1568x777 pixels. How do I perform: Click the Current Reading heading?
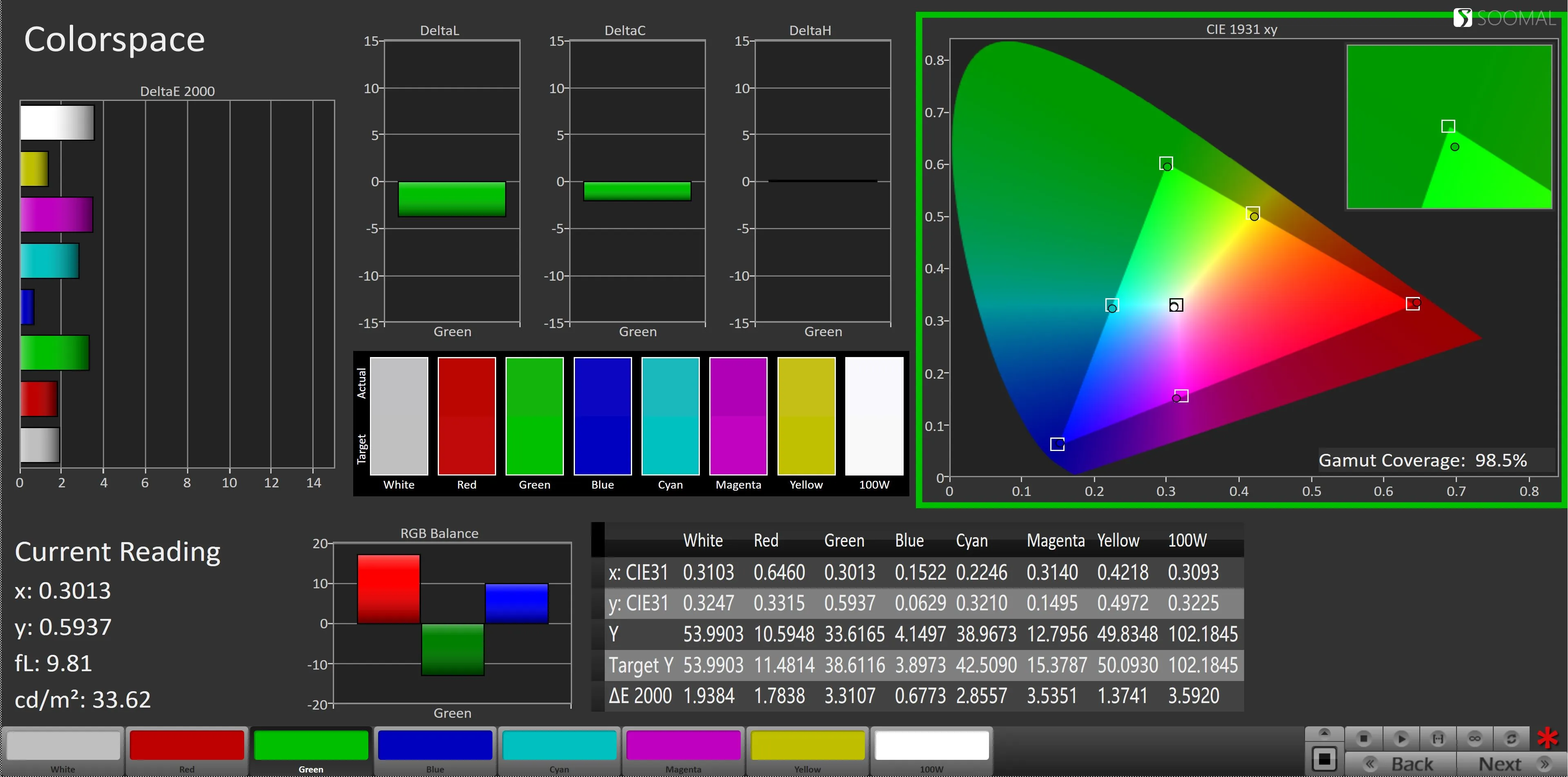[x=118, y=552]
